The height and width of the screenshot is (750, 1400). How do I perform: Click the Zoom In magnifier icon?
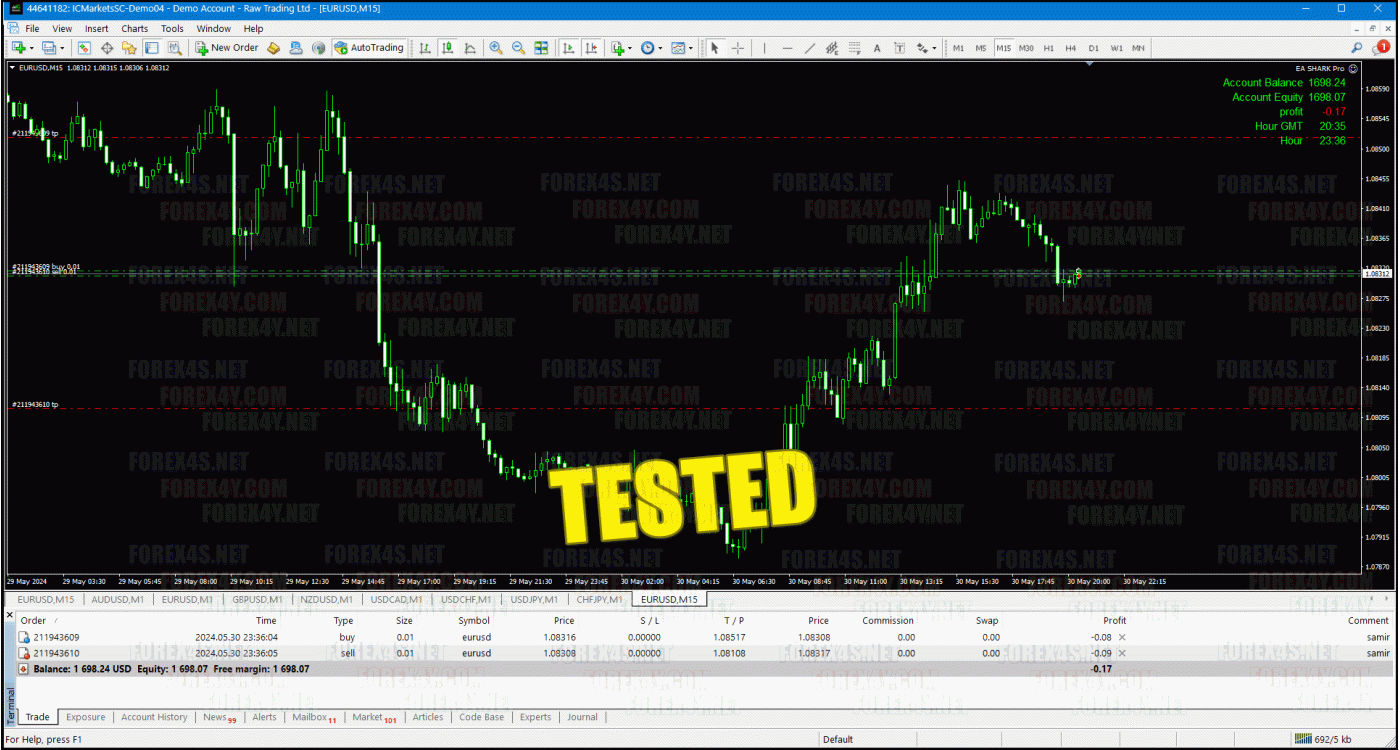(x=496, y=48)
